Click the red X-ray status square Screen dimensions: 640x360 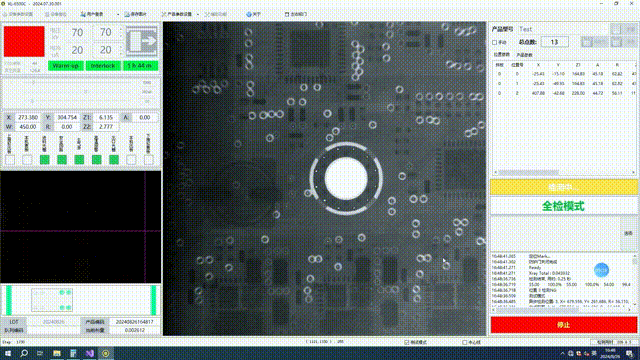click(x=24, y=41)
